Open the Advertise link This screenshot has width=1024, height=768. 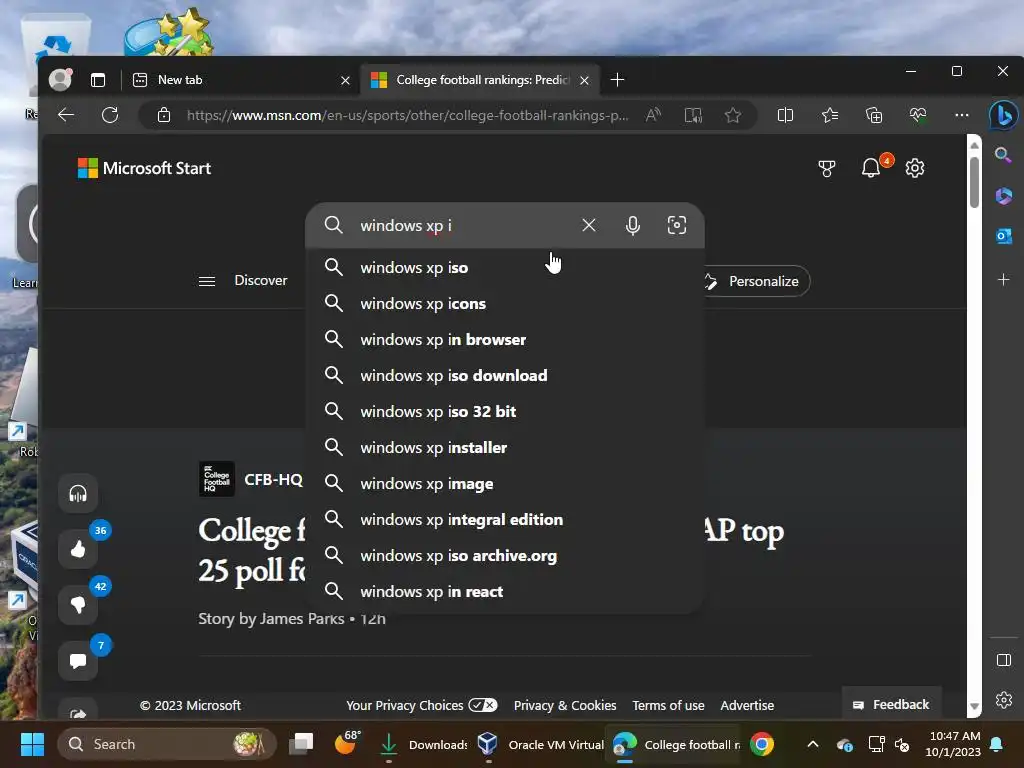coord(747,705)
